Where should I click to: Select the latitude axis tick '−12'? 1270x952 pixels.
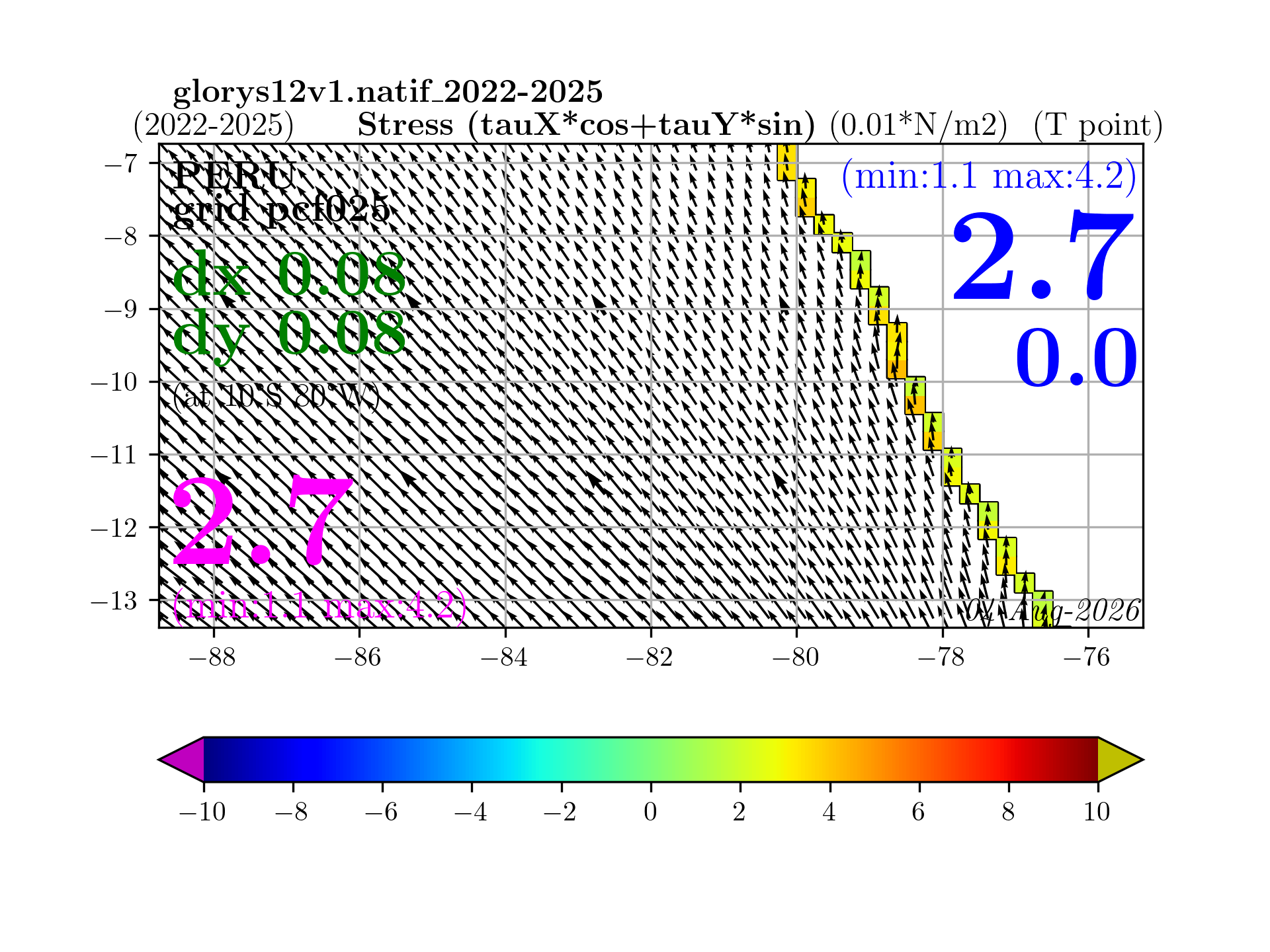coord(114,527)
